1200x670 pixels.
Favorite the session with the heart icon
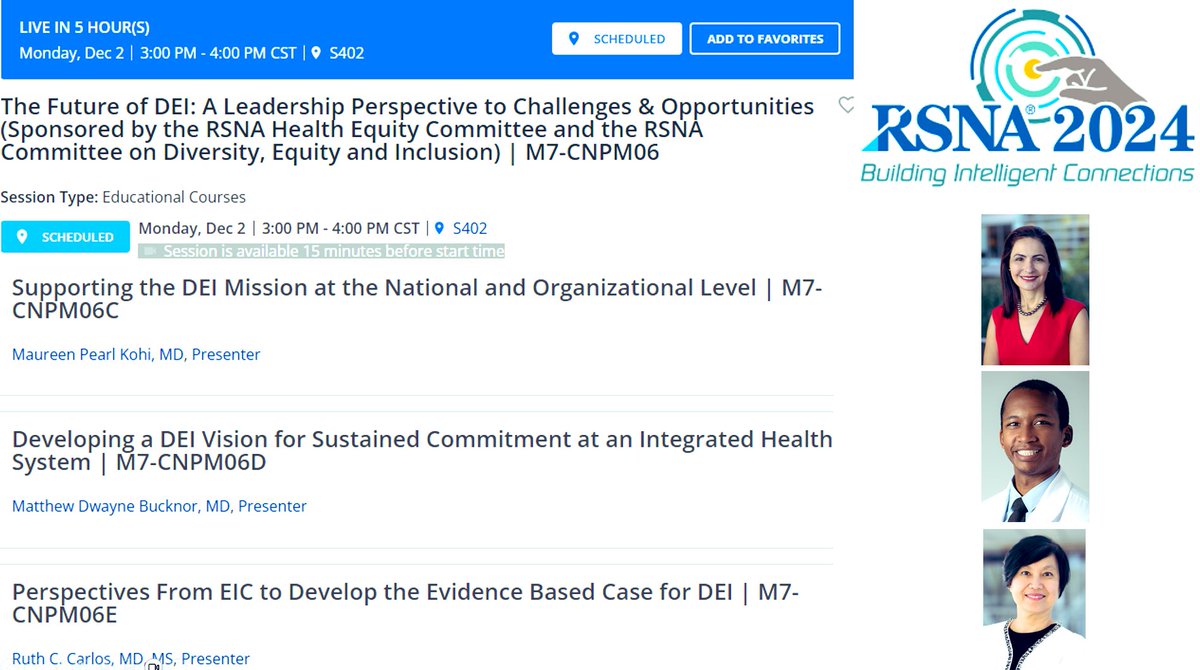pos(846,105)
